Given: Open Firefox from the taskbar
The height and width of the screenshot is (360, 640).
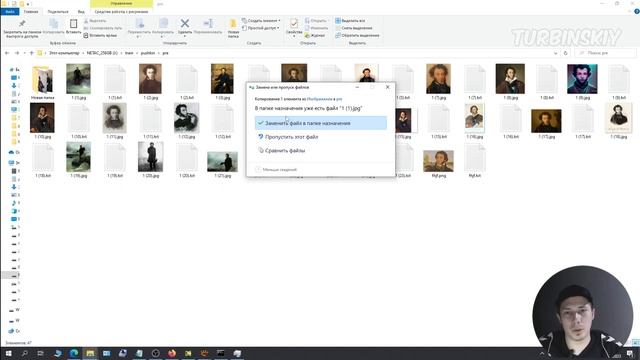Looking at the screenshot, I should click(x=172, y=353).
